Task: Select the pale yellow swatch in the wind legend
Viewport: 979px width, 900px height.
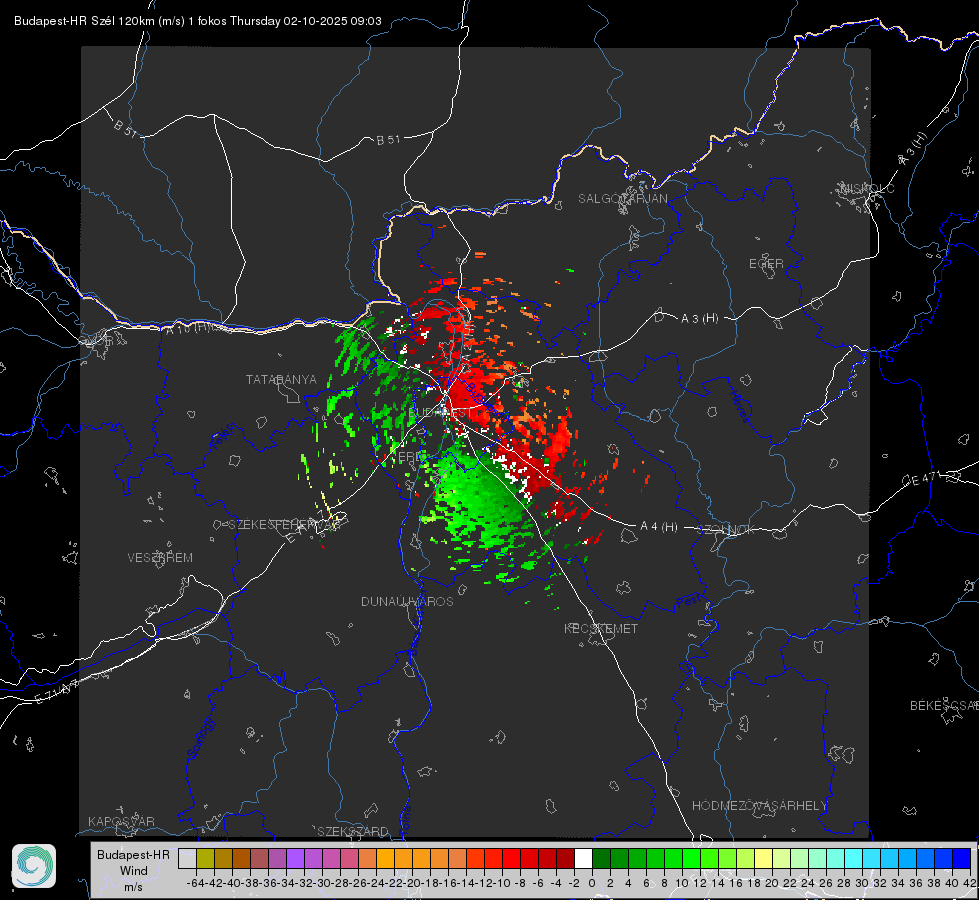Action: coord(763,859)
